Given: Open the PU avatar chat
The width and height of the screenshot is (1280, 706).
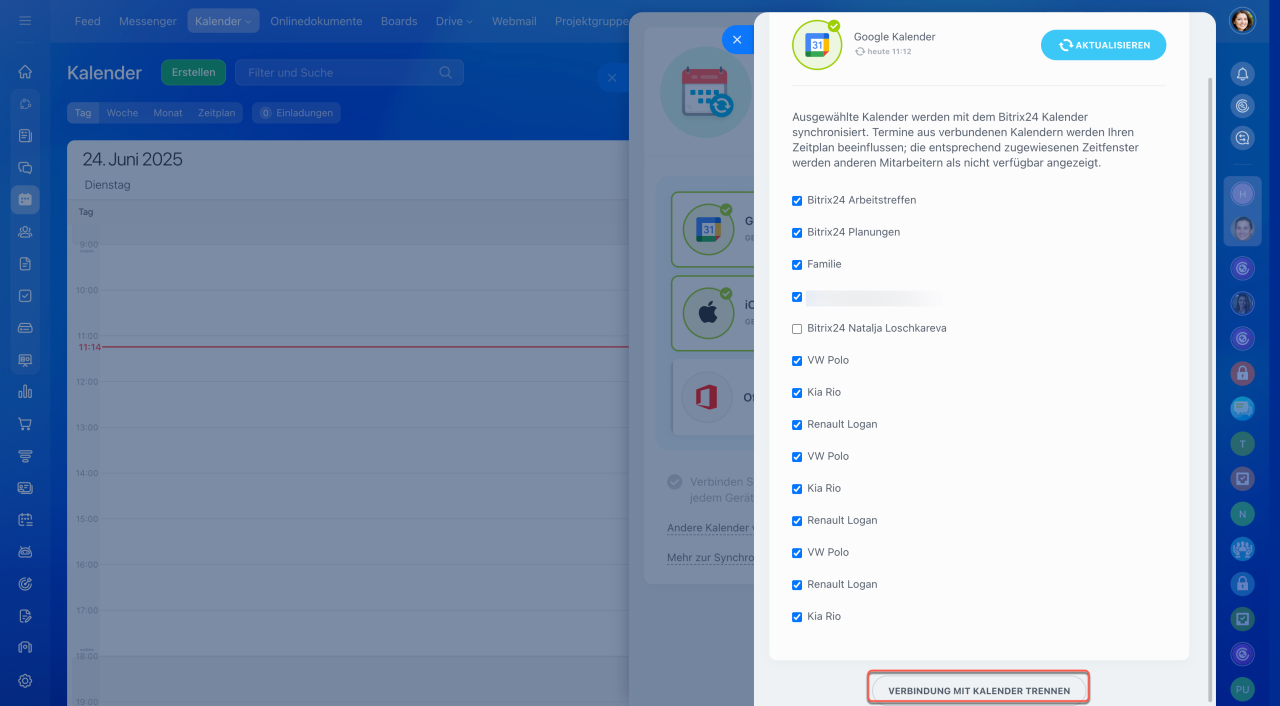Looking at the screenshot, I should click(1242, 689).
